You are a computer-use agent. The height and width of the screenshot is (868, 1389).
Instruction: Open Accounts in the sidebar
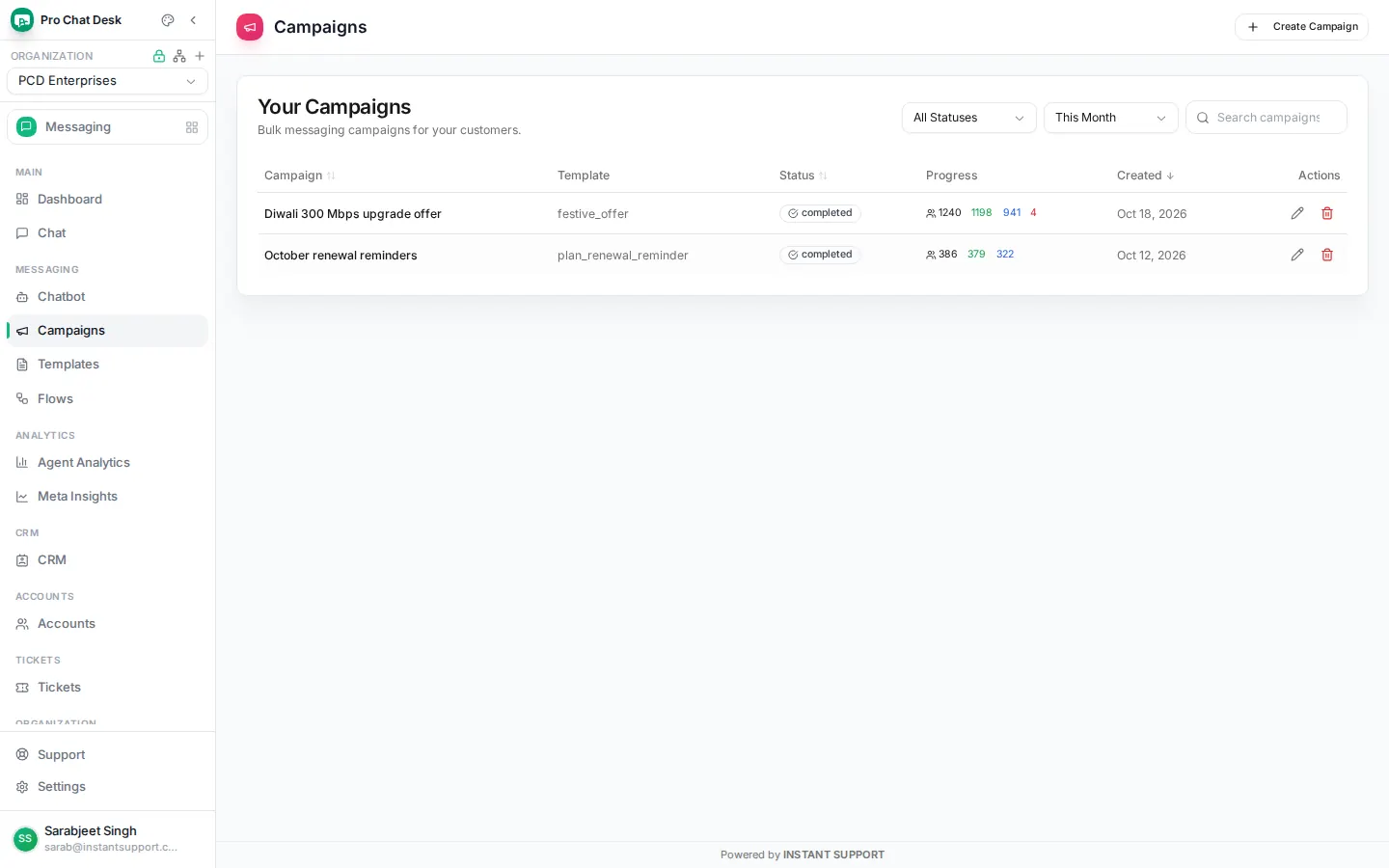(107, 624)
